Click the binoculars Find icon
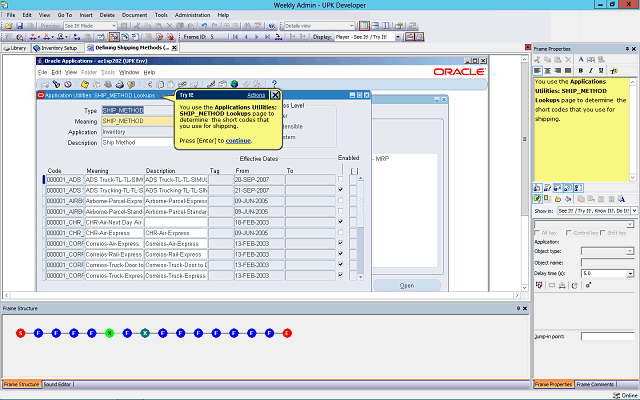 coord(247,26)
